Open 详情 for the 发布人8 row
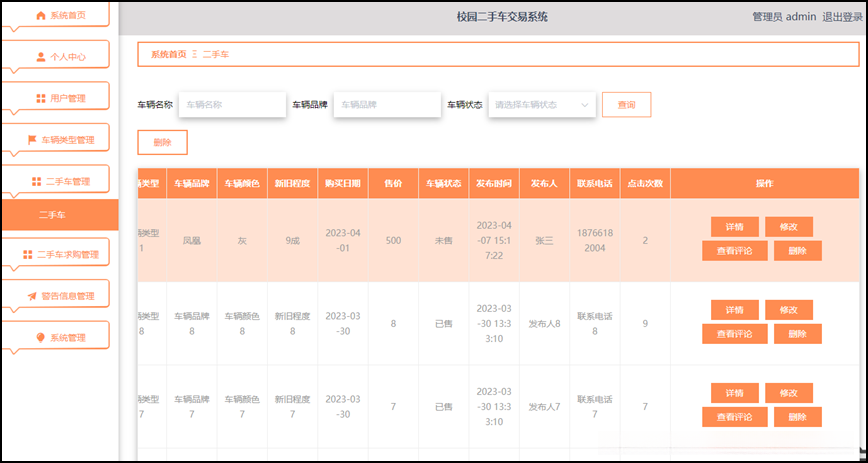The width and height of the screenshot is (868, 463). (x=735, y=310)
